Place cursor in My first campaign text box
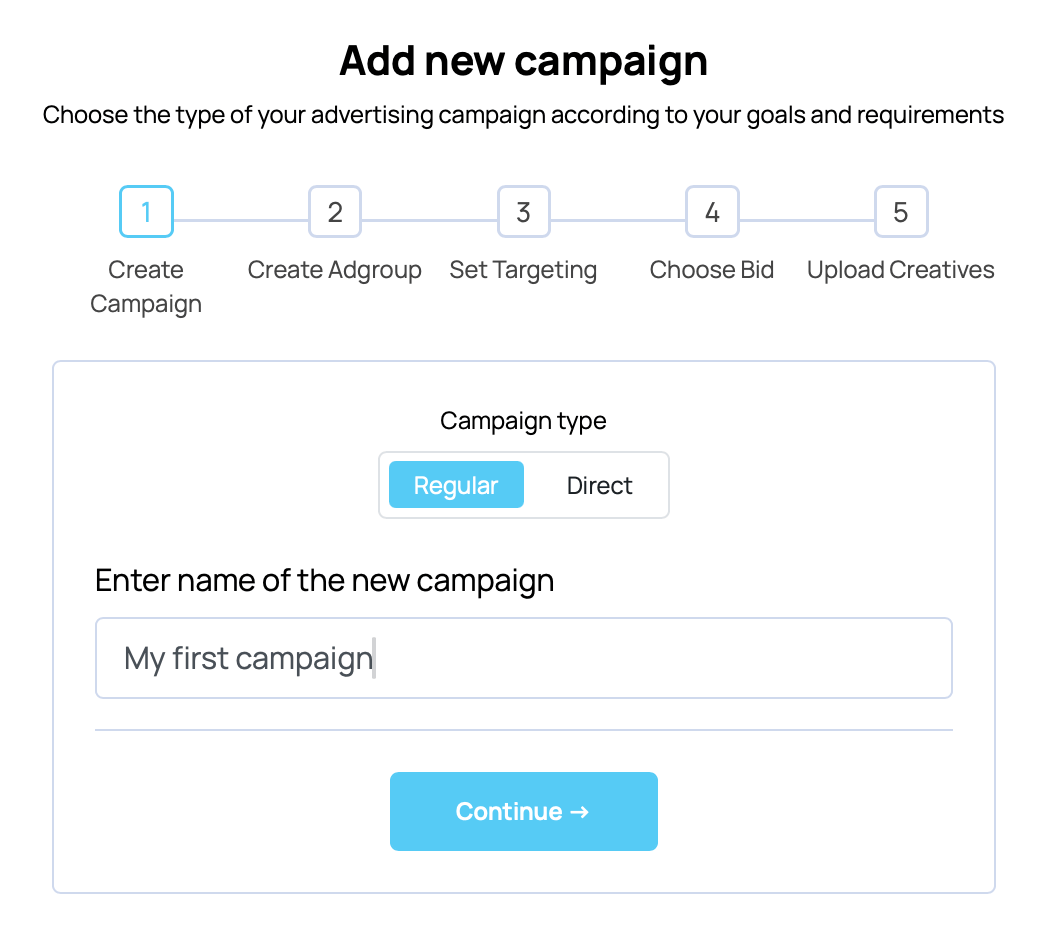The image size is (1052, 948). click(524, 658)
